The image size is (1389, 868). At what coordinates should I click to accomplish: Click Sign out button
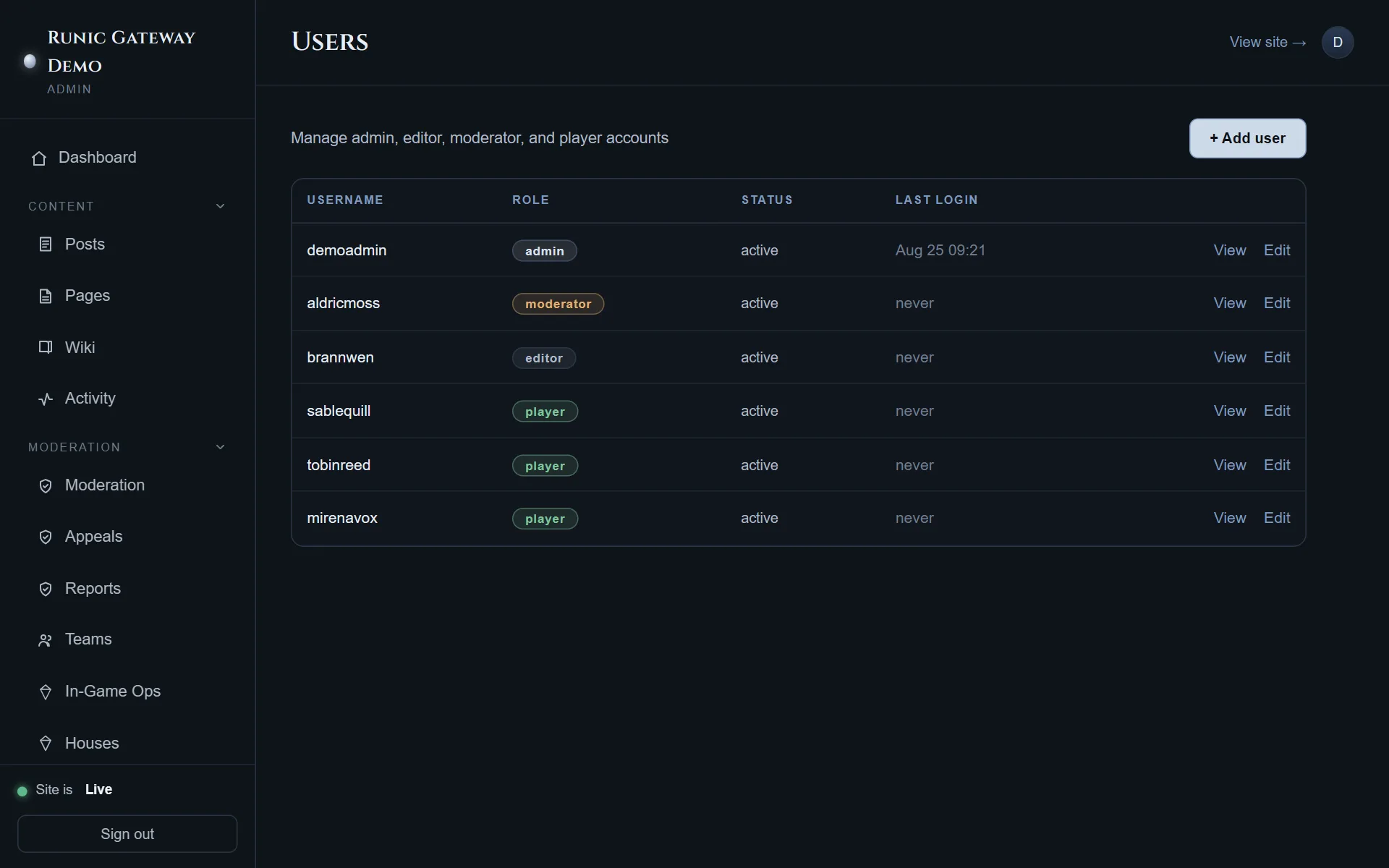(x=127, y=834)
